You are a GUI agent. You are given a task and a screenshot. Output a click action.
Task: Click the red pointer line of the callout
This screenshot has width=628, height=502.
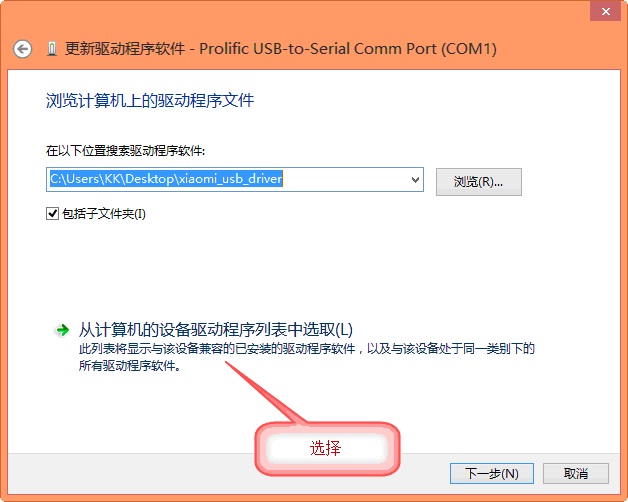(265, 392)
